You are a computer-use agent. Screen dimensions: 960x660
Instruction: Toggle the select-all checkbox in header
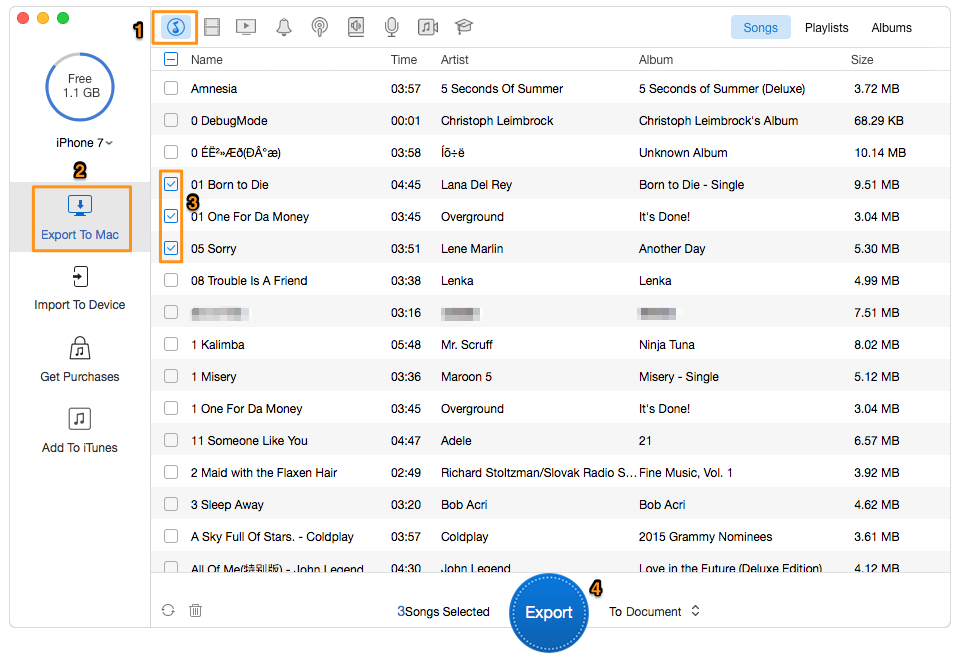click(171, 59)
